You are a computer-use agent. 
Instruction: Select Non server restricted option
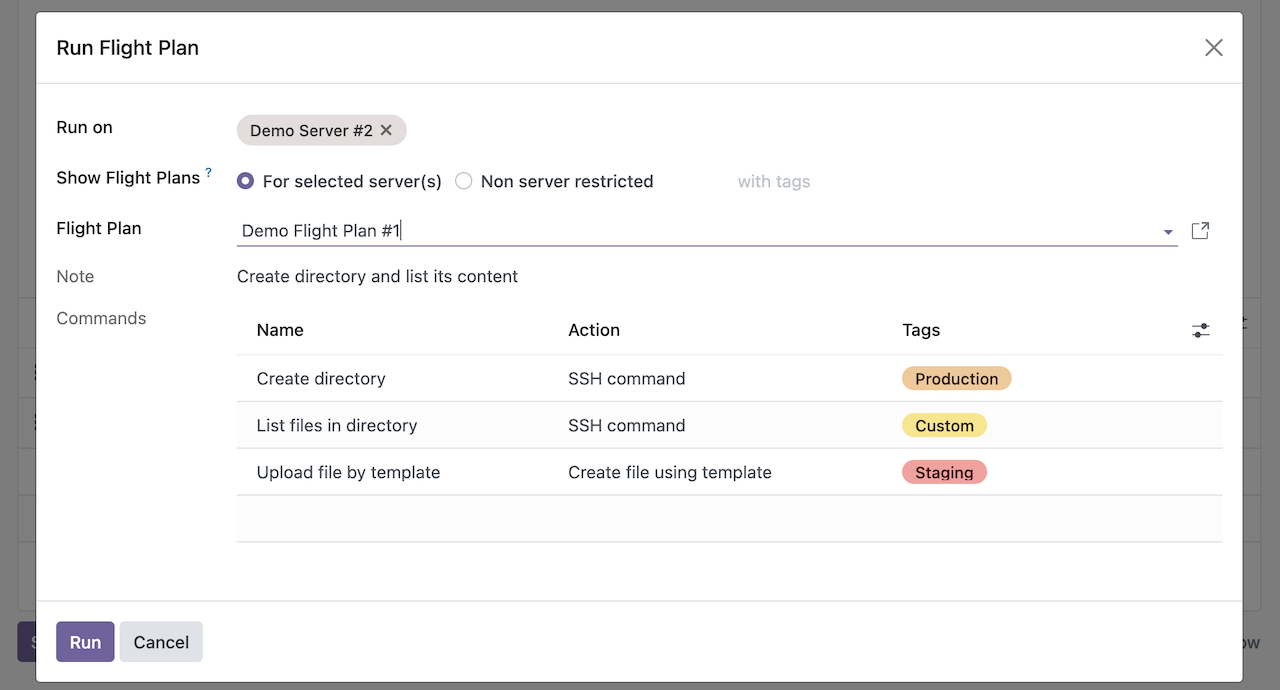[464, 182]
